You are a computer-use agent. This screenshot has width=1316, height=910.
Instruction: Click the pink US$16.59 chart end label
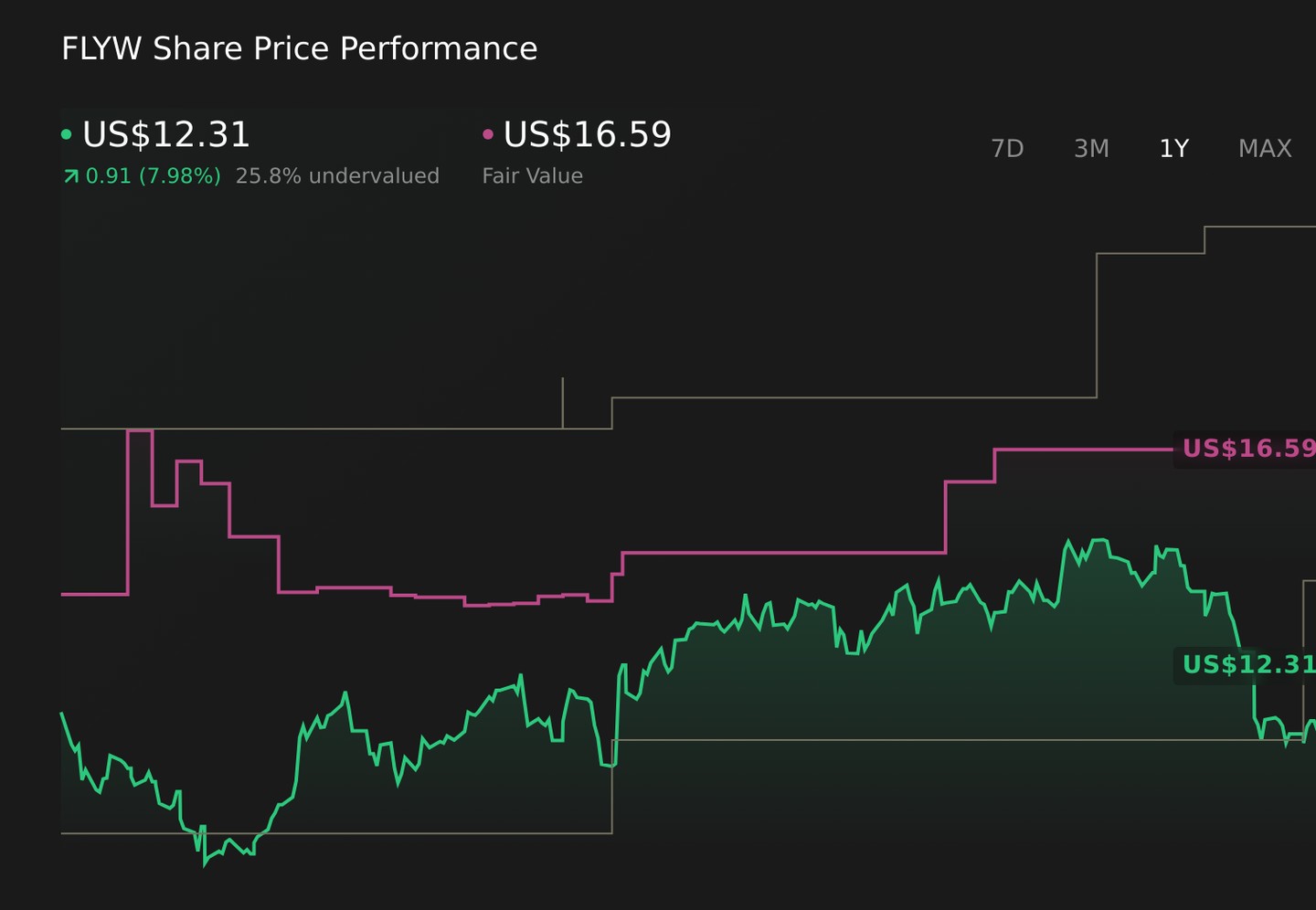pos(1248,449)
